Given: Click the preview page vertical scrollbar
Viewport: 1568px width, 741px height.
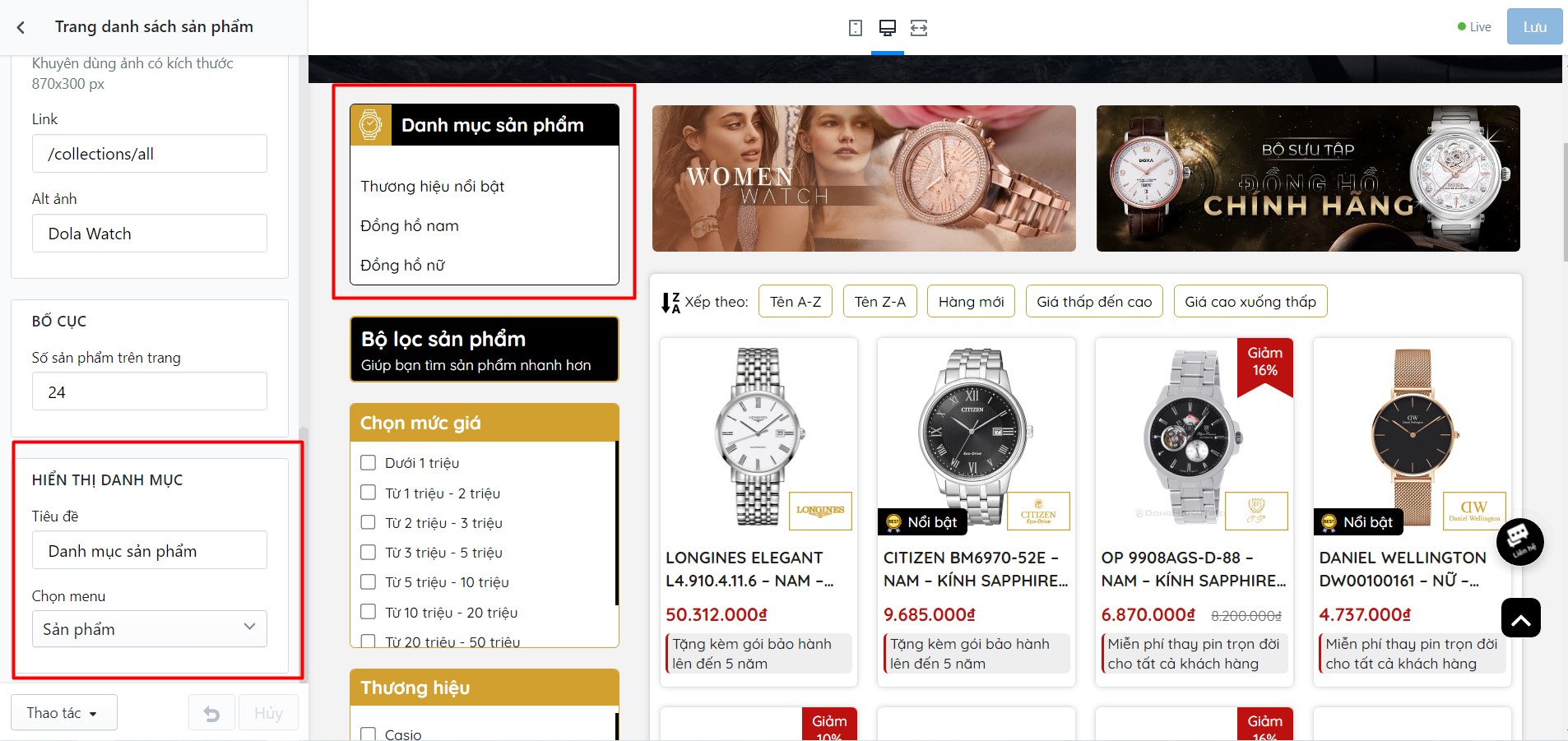Looking at the screenshot, I should click(1565, 201).
